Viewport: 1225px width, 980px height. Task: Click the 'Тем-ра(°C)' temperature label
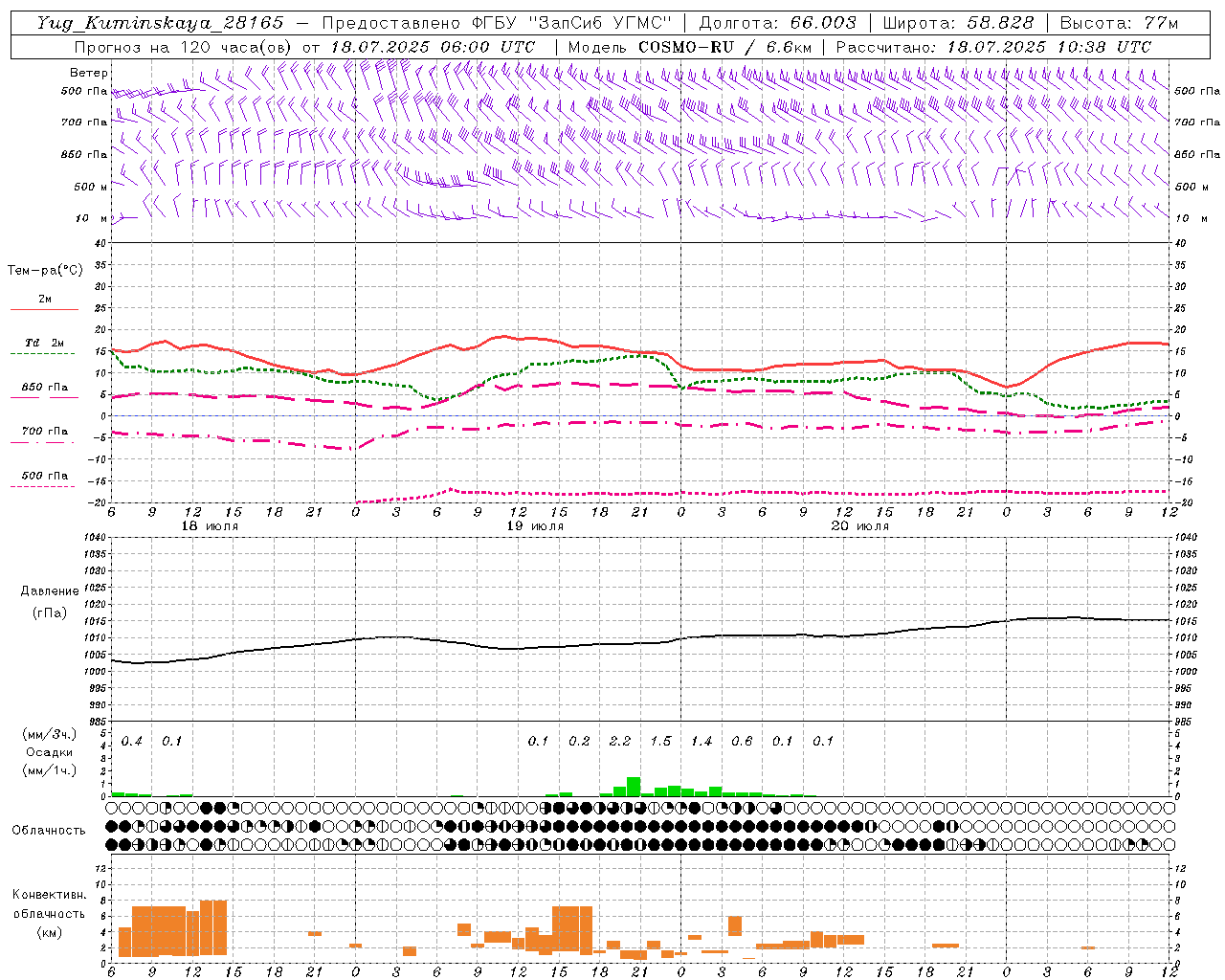(45, 271)
